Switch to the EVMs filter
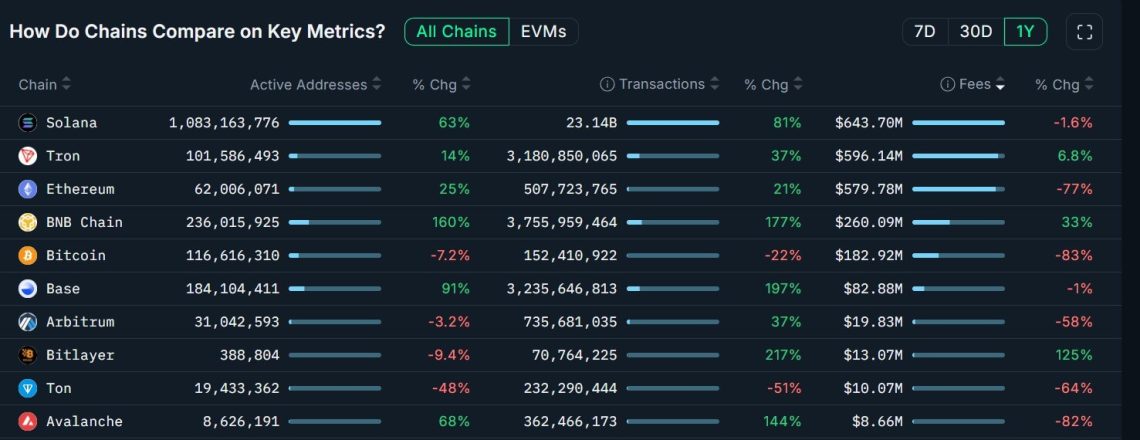 point(543,32)
